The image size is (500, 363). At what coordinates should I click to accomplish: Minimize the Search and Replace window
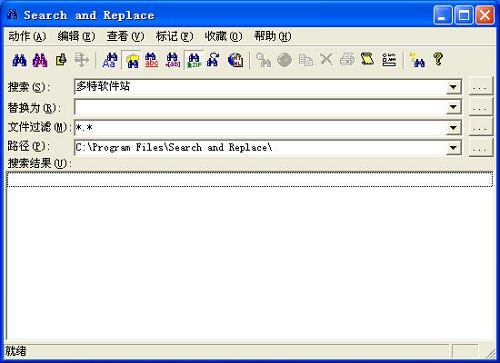pos(443,15)
